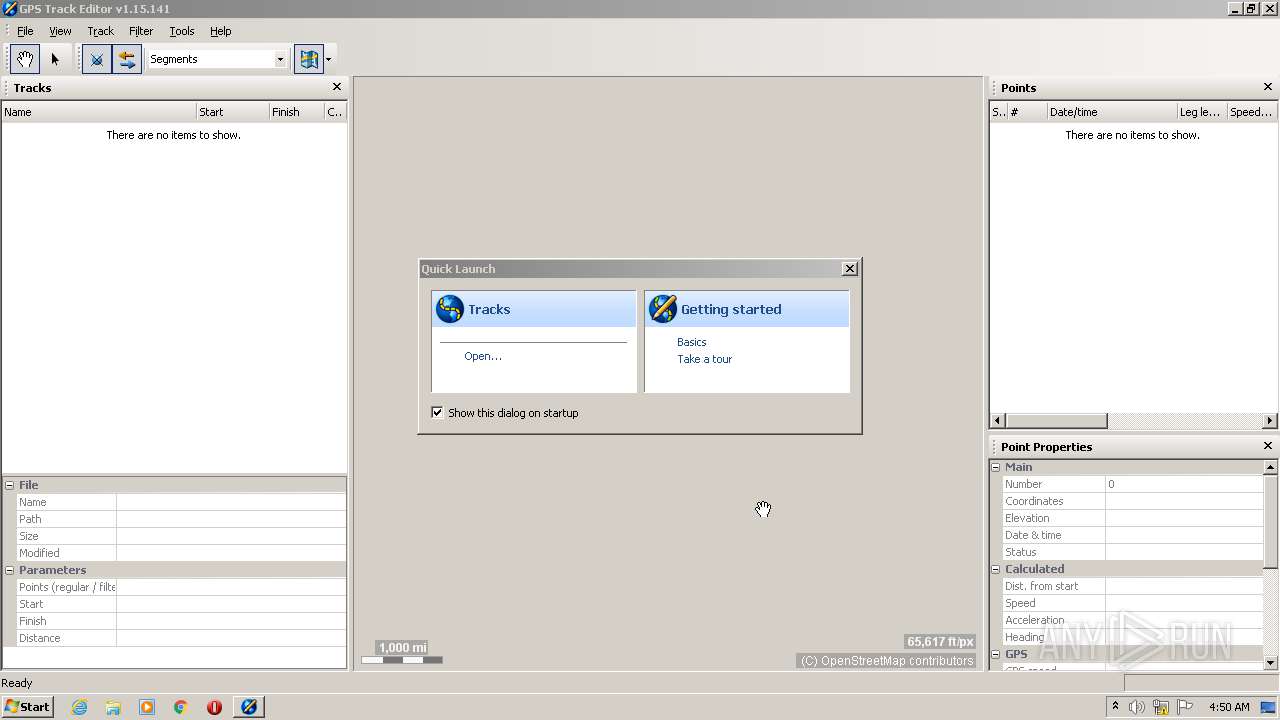This screenshot has width=1280, height=720.
Task: Click the Opera taskbar icon
Action: (214, 707)
